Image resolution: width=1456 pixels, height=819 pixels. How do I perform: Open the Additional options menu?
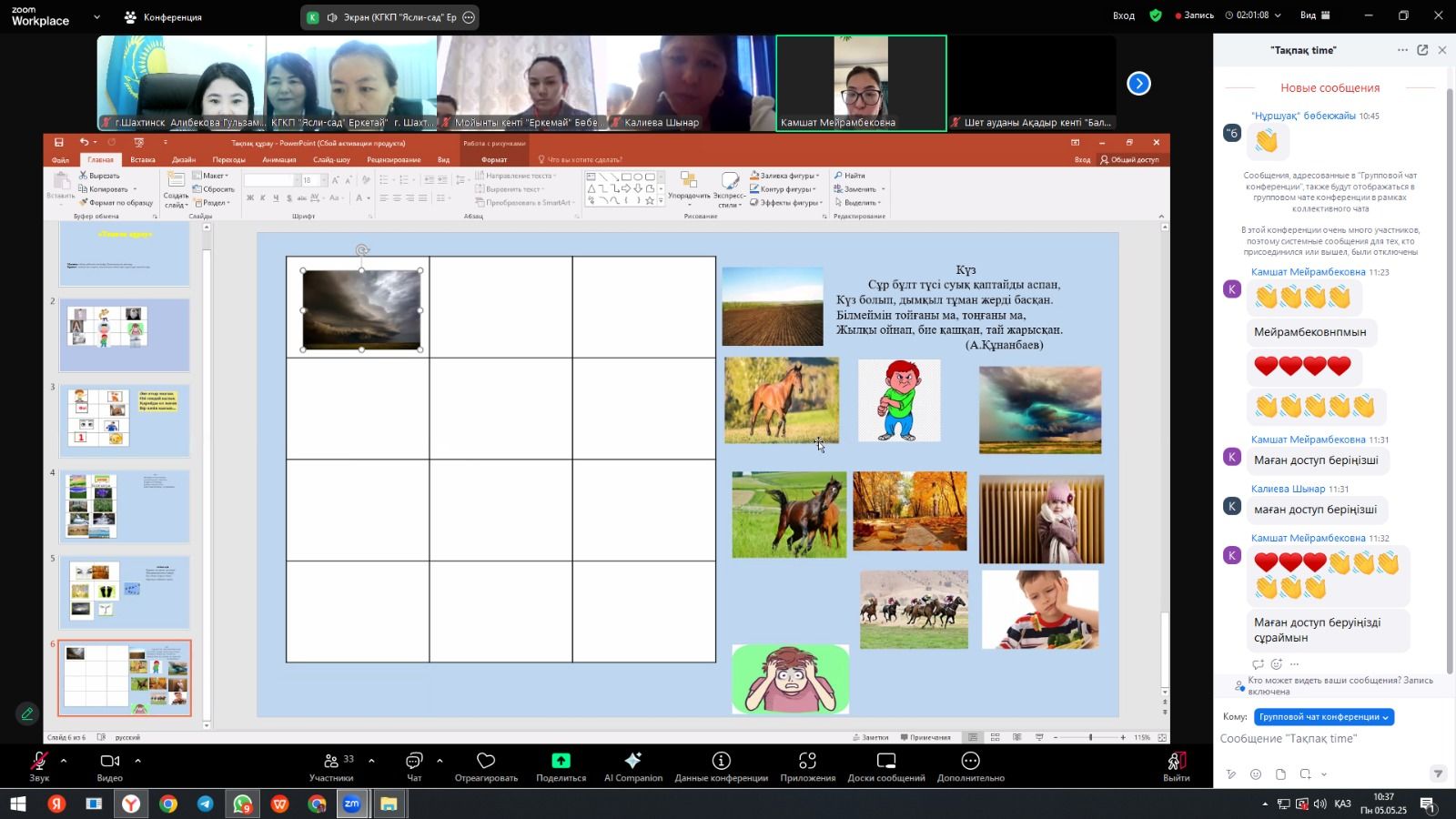[970, 761]
